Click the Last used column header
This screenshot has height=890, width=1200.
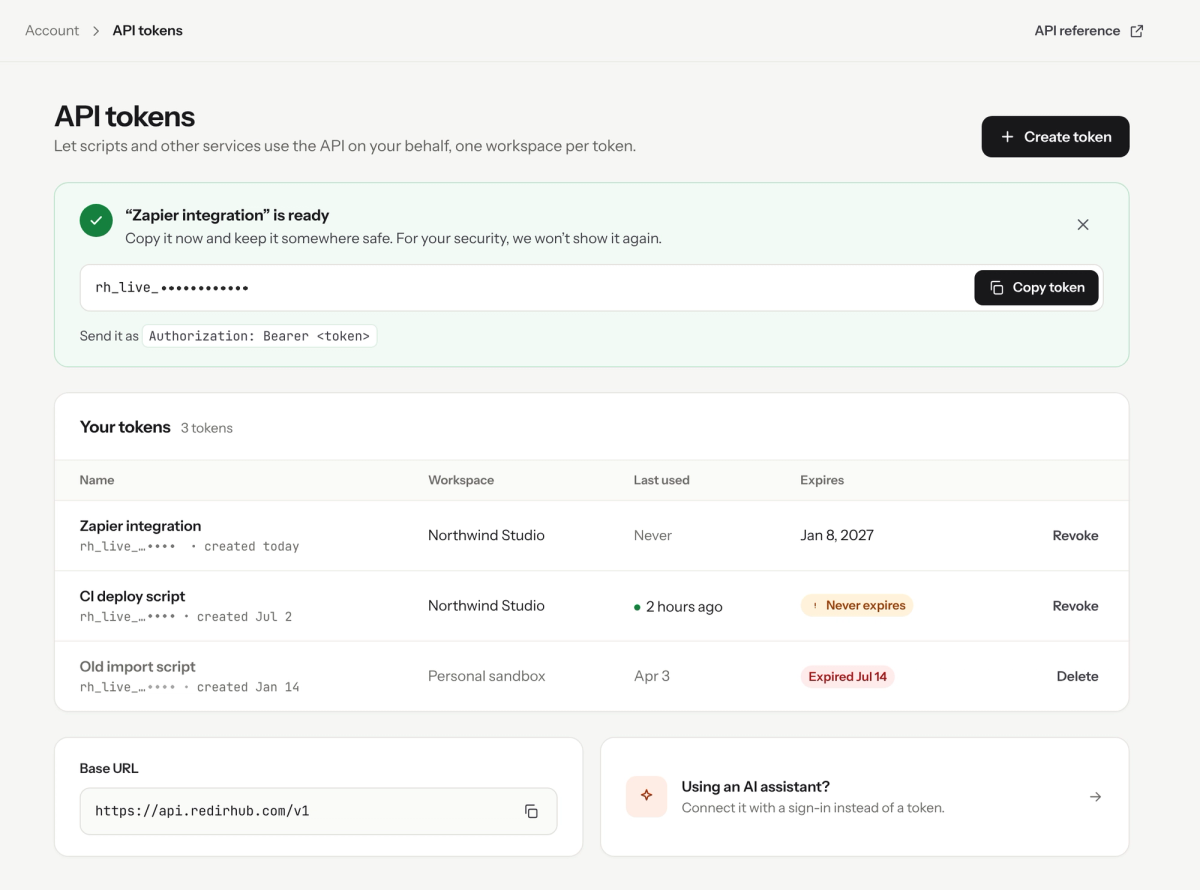661,480
